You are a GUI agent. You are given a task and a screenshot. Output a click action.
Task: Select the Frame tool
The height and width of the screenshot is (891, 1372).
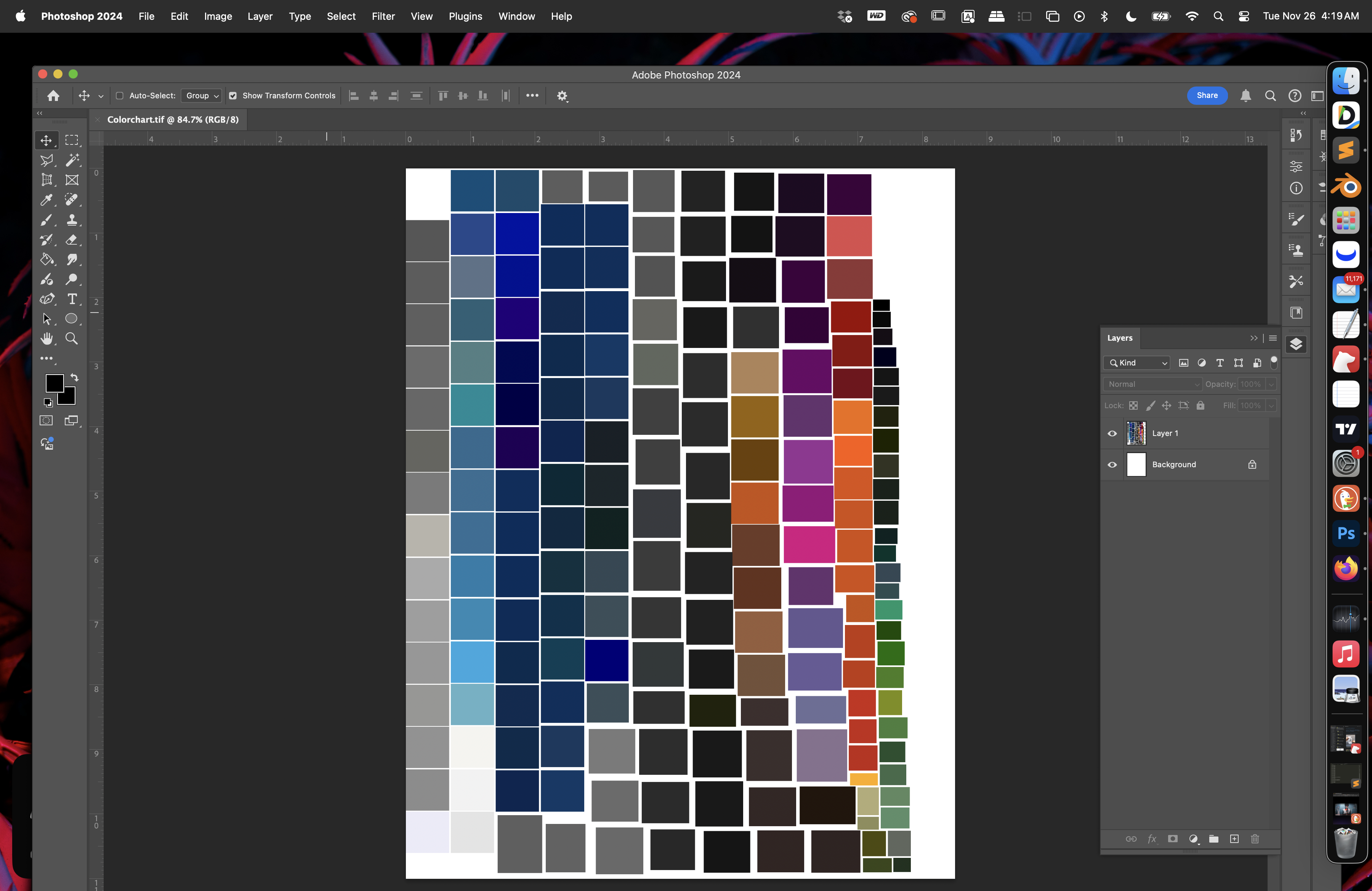(72, 180)
